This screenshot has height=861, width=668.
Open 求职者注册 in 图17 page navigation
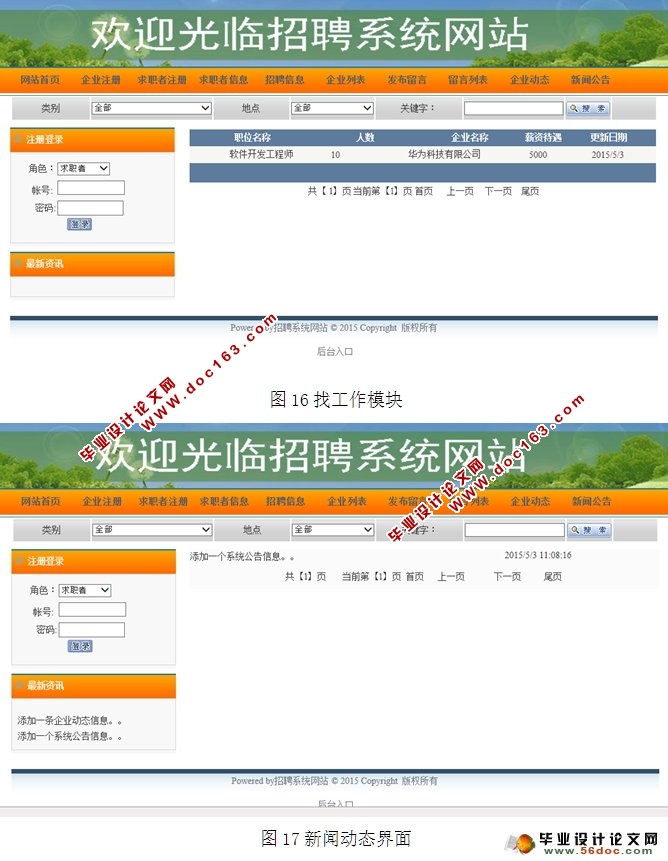coord(163,501)
